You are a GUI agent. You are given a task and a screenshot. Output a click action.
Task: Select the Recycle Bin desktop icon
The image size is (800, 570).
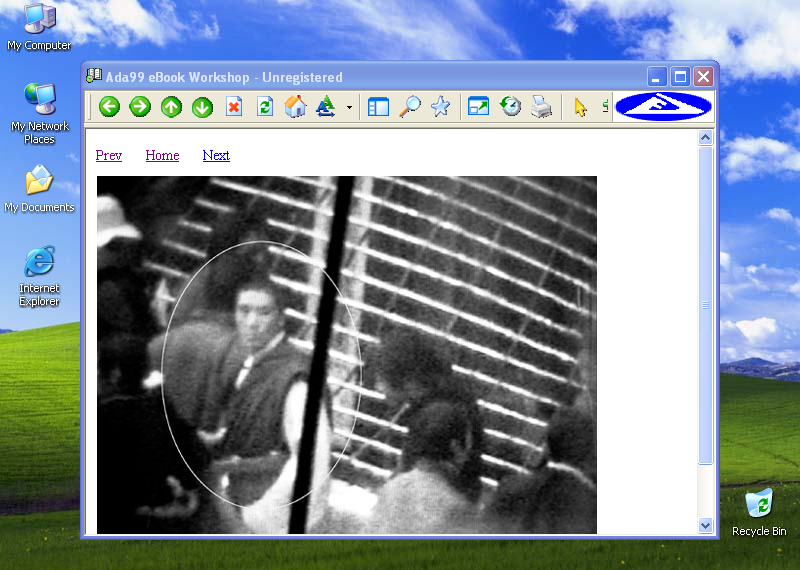pyautogui.click(x=759, y=512)
